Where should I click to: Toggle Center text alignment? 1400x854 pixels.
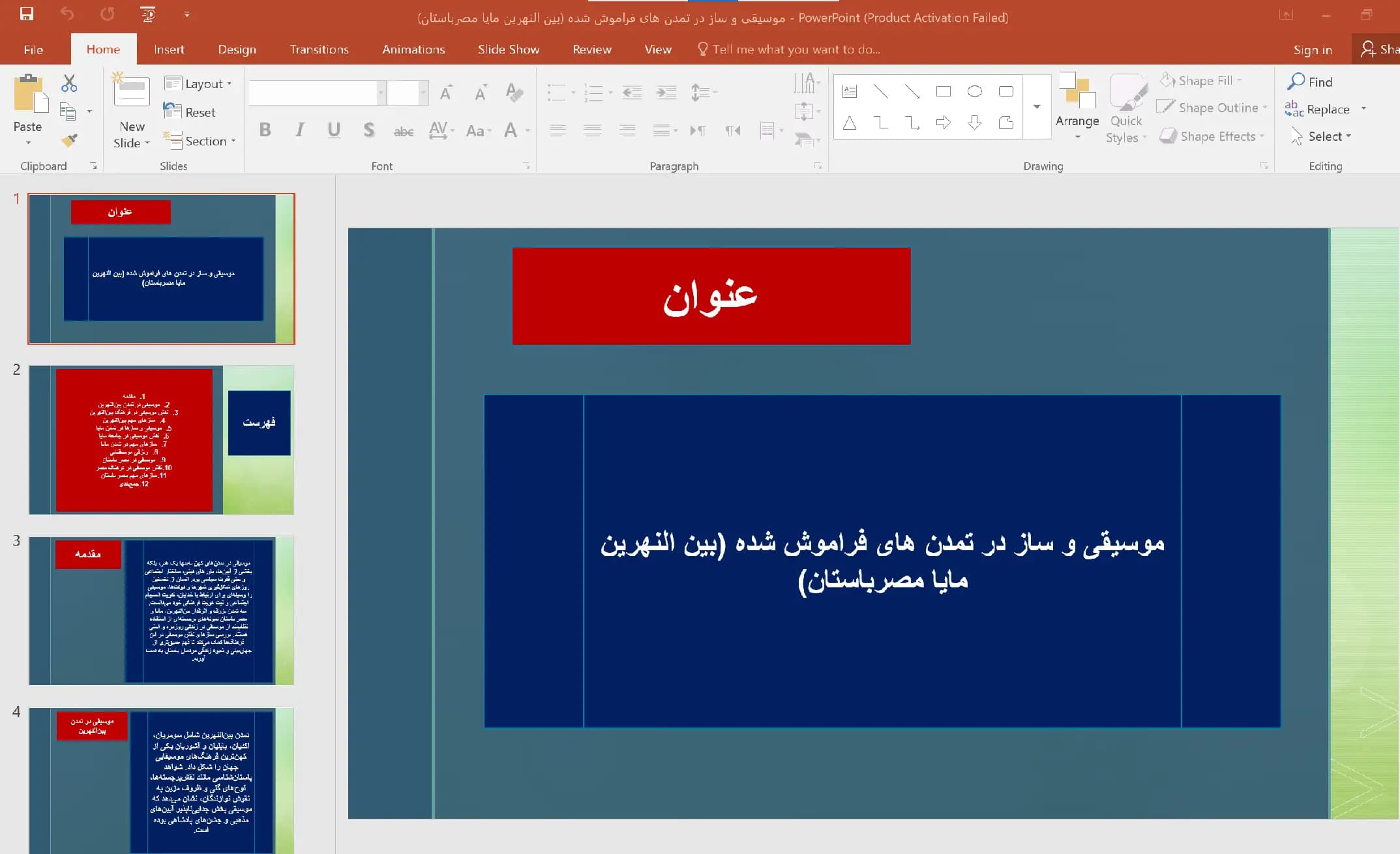(x=593, y=130)
